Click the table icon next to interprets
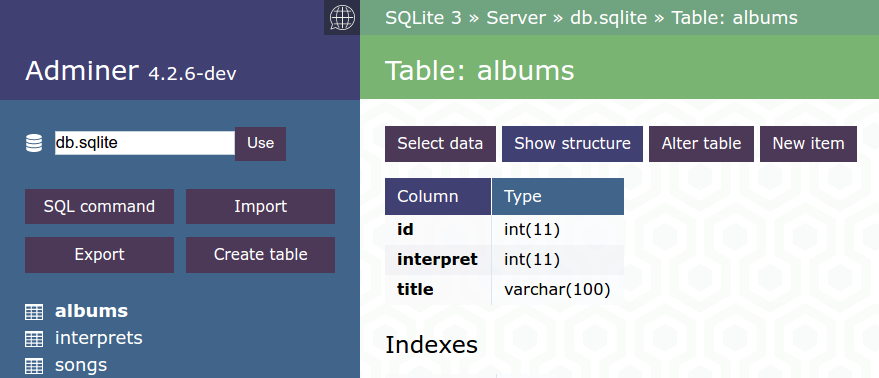 34,339
